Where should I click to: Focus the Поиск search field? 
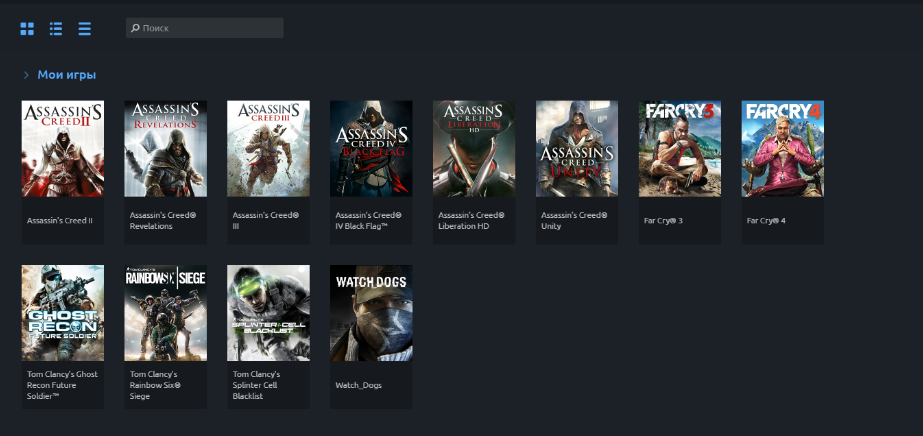coord(205,28)
